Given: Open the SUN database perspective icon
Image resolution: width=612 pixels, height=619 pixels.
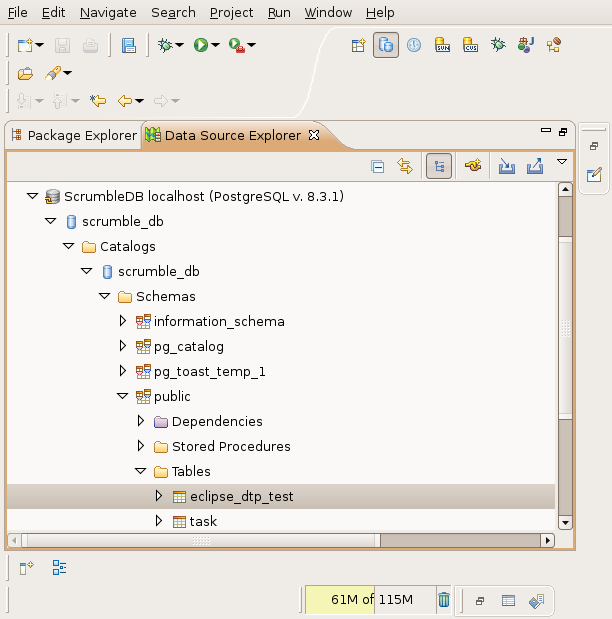Looking at the screenshot, I should coord(442,45).
